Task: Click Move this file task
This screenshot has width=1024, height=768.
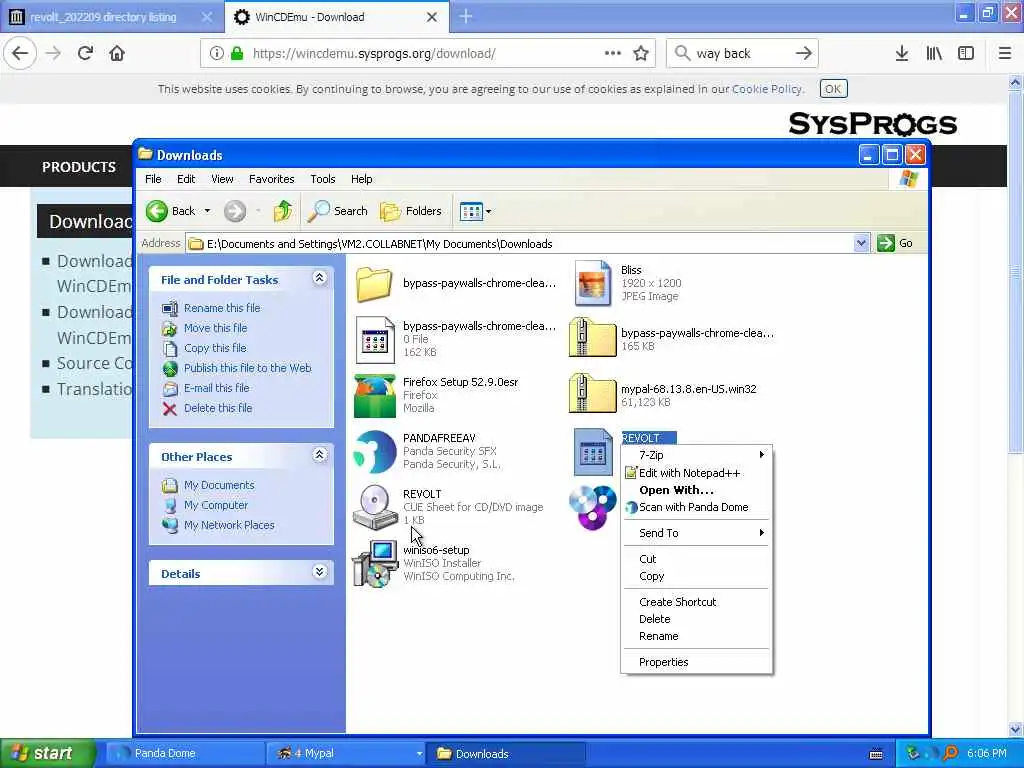Action: click(216, 328)
